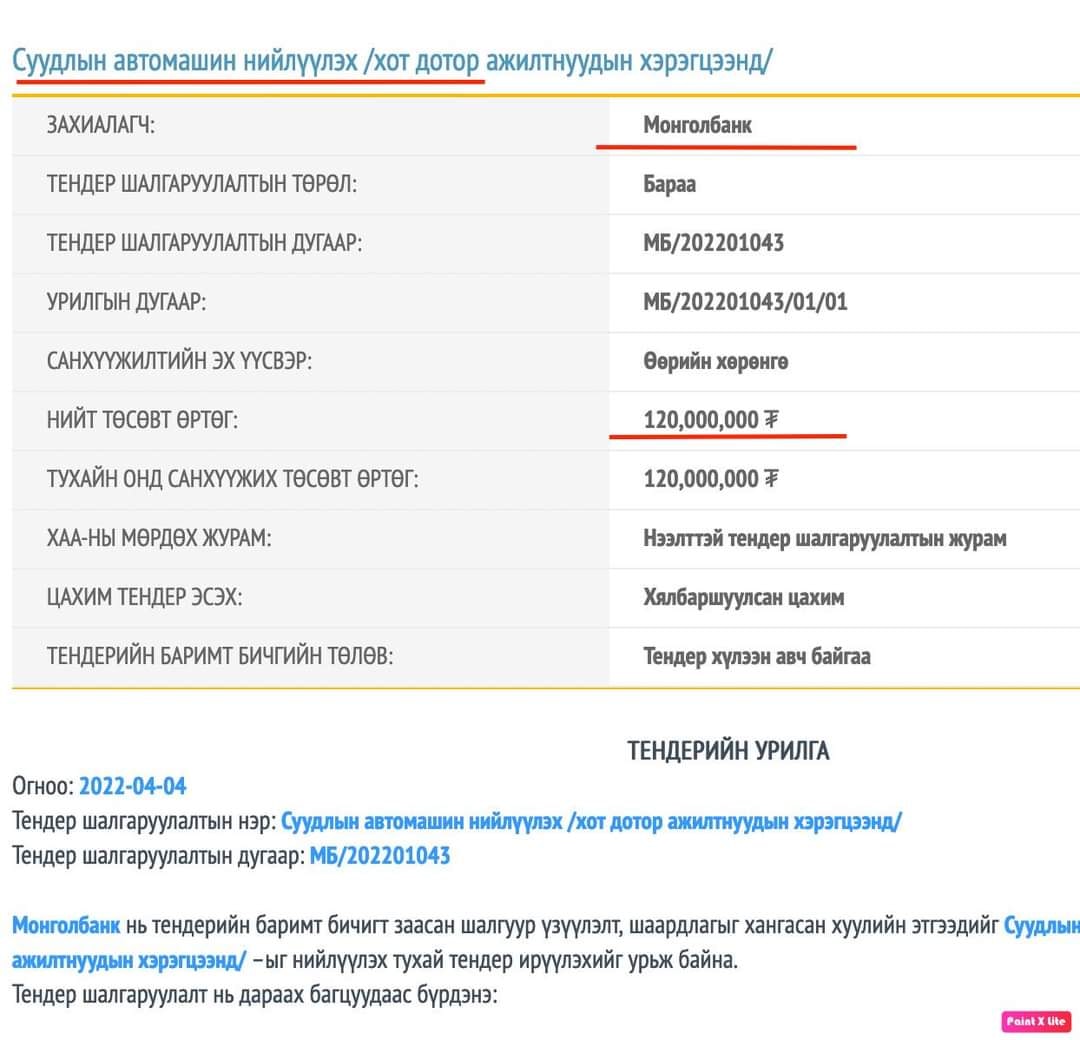1080x1040 pixels.
Task: Click the 'Өөрийн хөрөнгө' funding source value
Action: click(715, 361)
